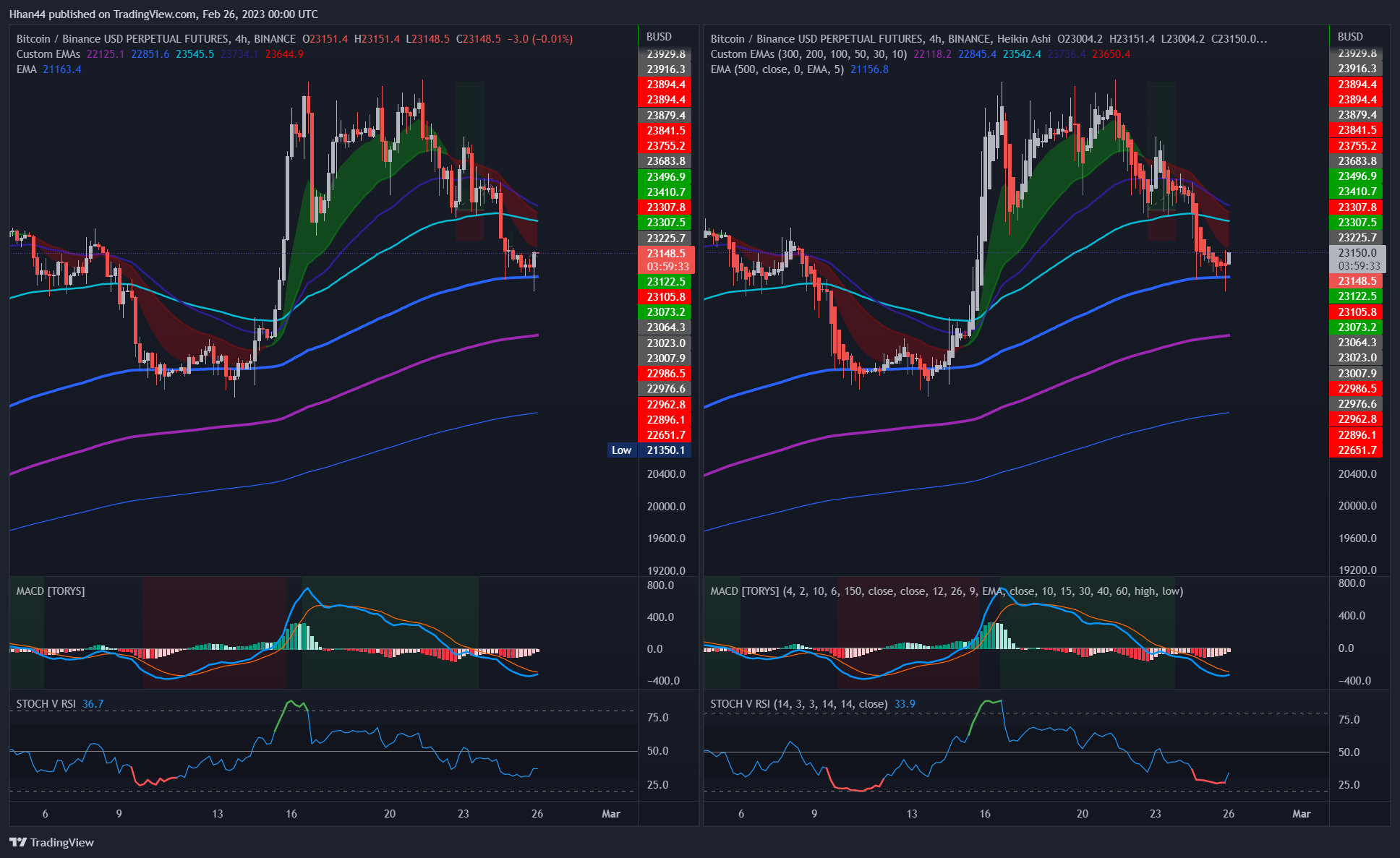Click the left chart's Bitcoin / Binance title without Heikin Ashi
Viewport: 1400px width, 858px height.
[156, 39]
